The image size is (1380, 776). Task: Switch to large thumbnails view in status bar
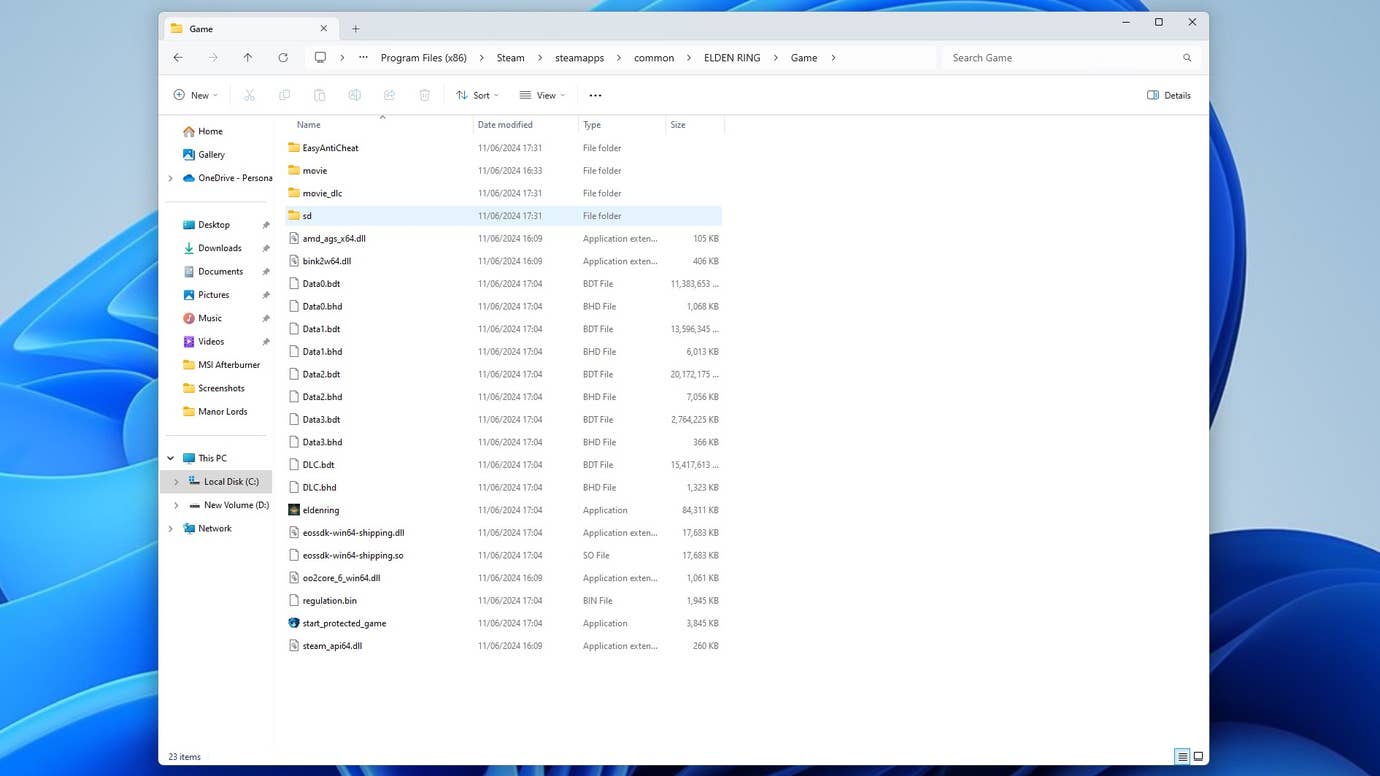click(x=1198, y=756)
